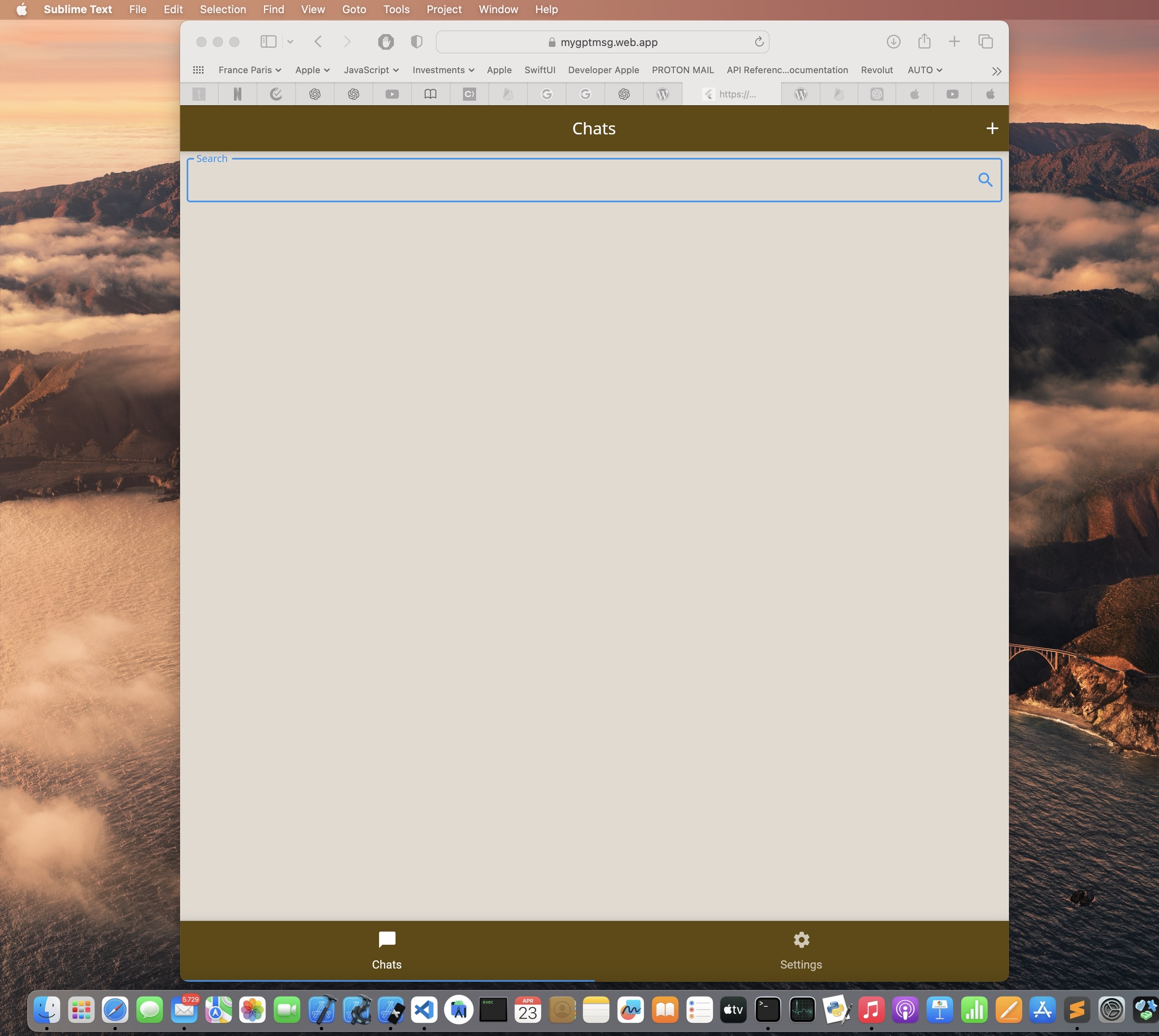Open Finder from the Dock
The image size is (1159, 1036).
[x=47, y=1010]
